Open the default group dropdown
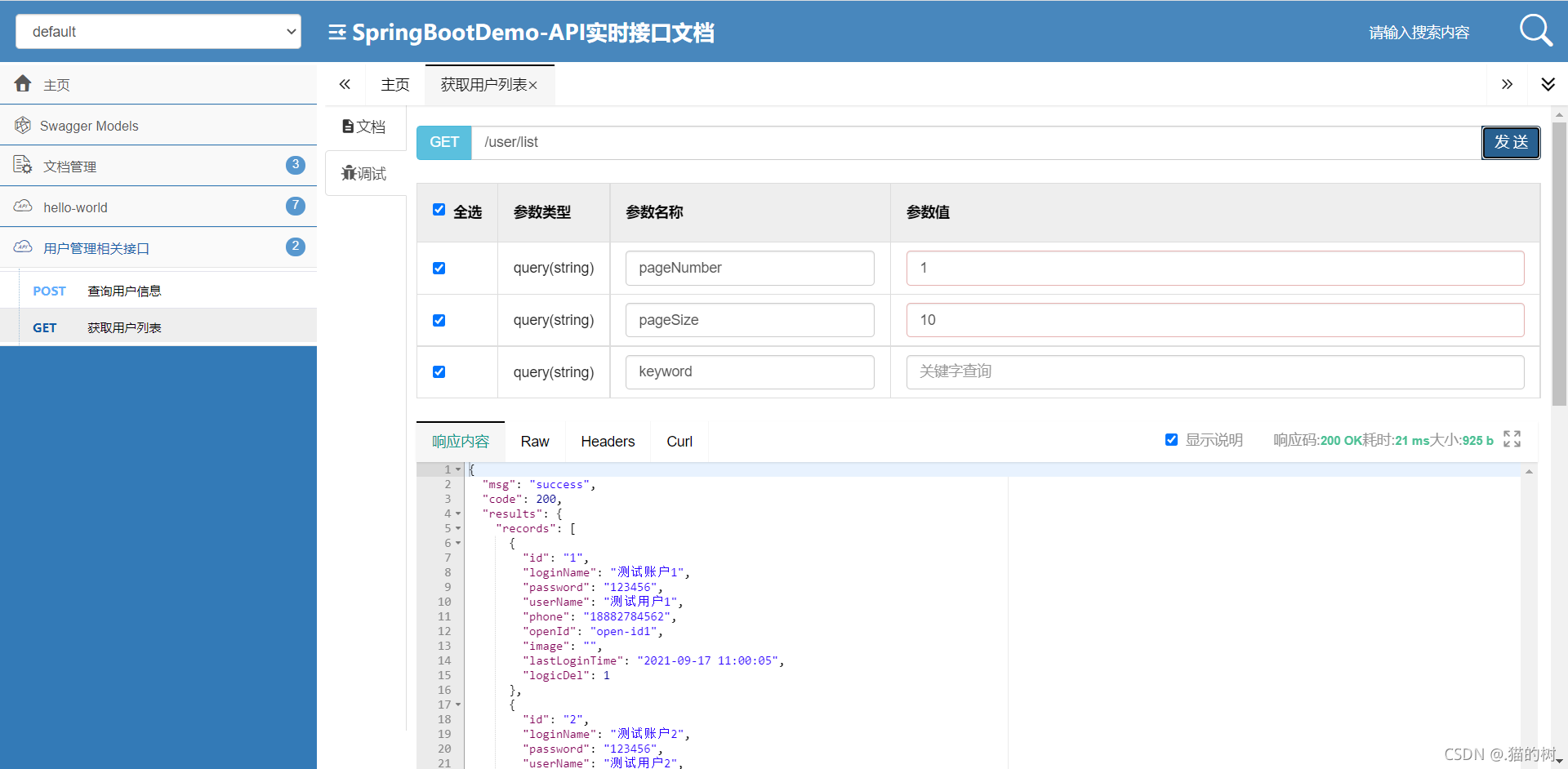This screenshot has width=1568, height=769. point(158,31)
